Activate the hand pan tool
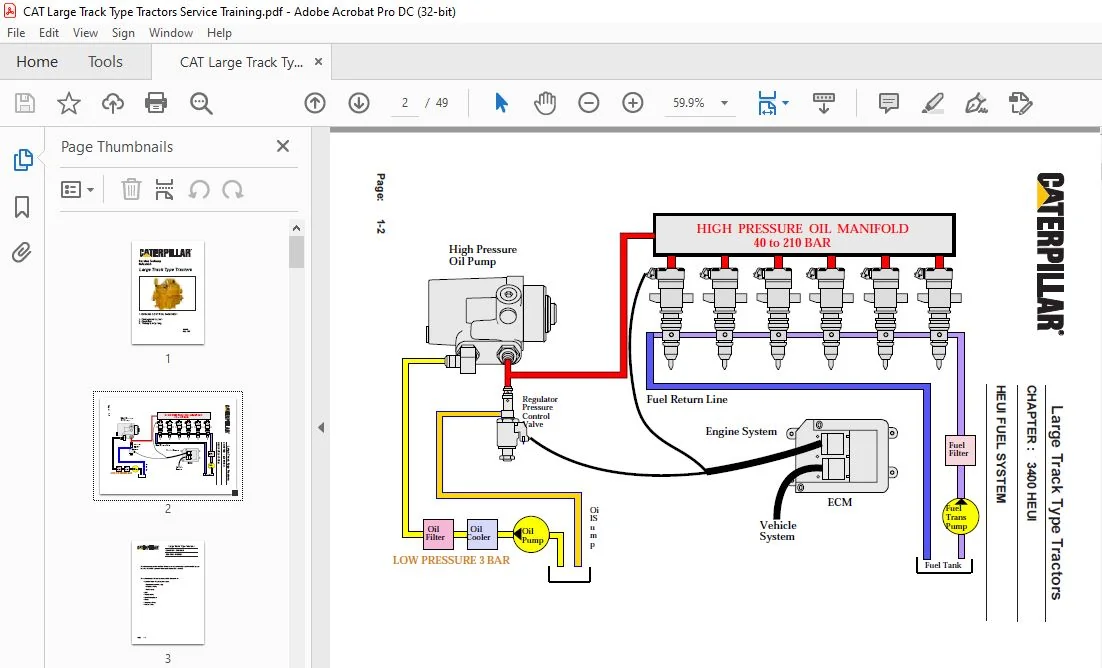The image size is (1102, 668). pyautogui.click(x=545, y=103)
